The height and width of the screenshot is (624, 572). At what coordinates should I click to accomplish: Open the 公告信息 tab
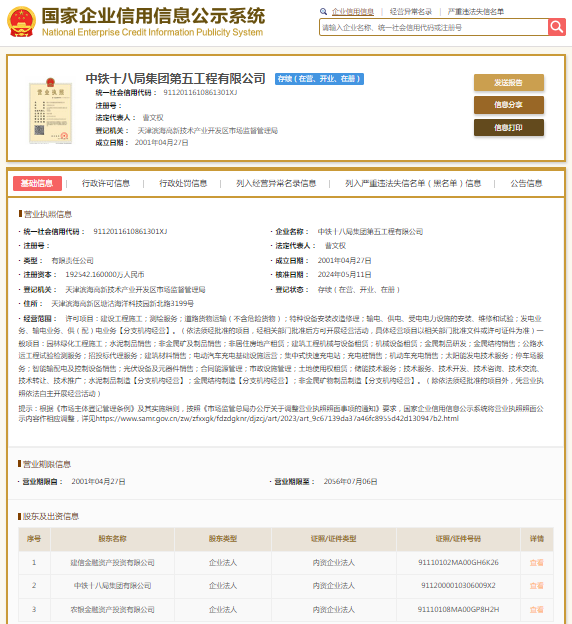click(526, 183)
